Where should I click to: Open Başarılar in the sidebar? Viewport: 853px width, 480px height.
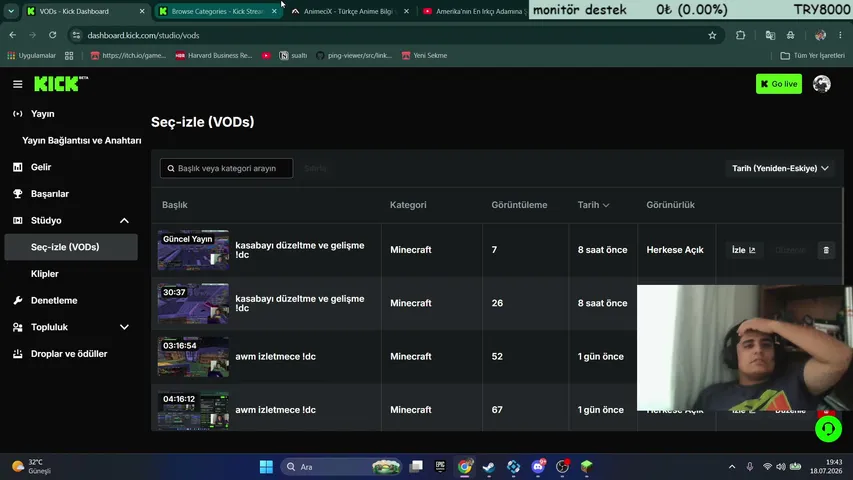pos(50,194)
